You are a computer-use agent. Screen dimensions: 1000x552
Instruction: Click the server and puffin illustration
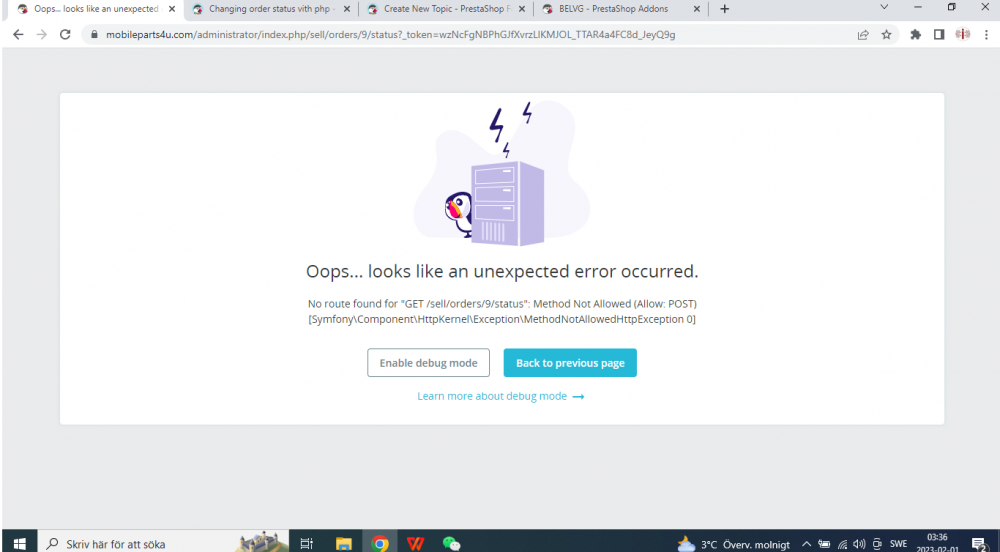click(x=502, y=173)
